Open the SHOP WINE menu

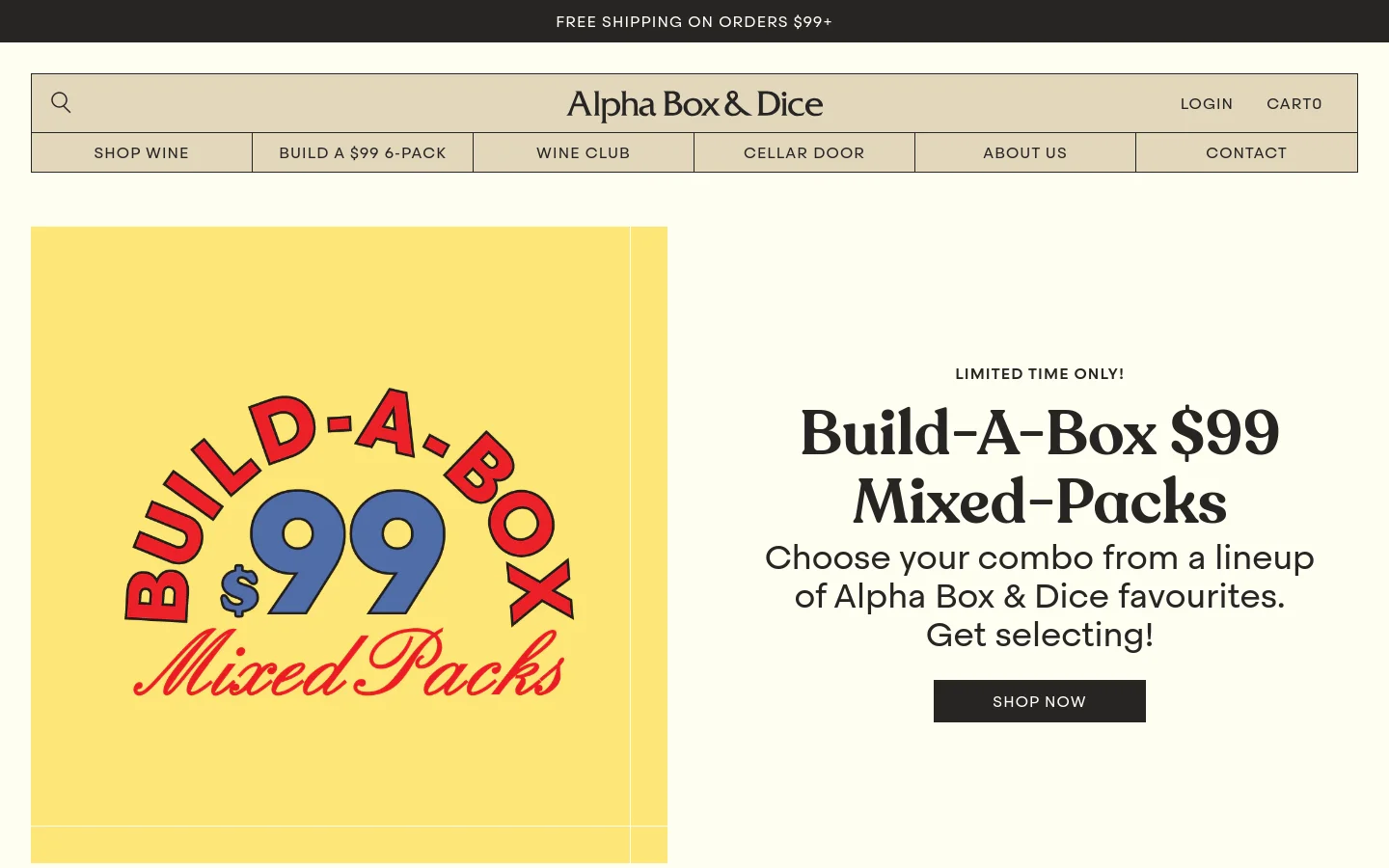(x=142, y=152)
